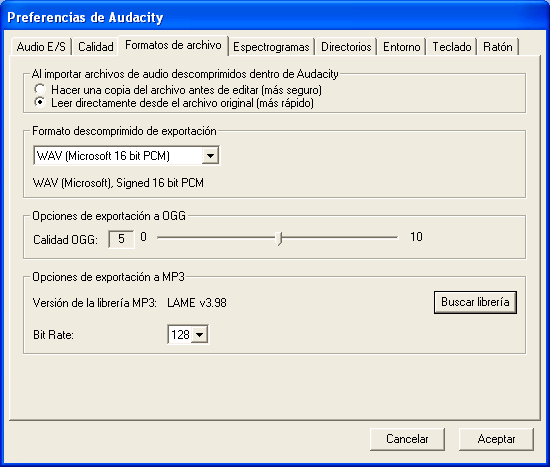Click the LAME v3.98 version text
This screenshot has width=550, height=467.
197,303
